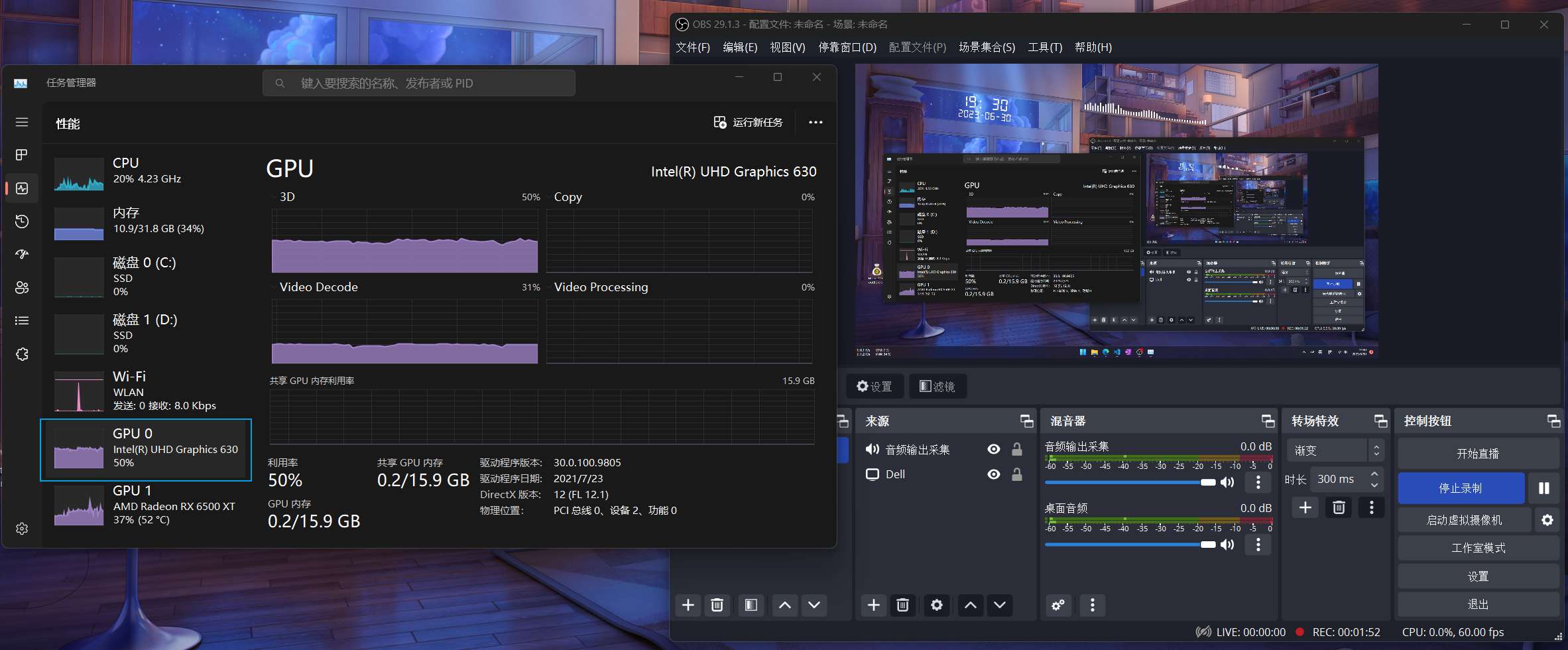Open the 渐变 transition dropdown
The height and width of the screenshot is (650, 1568).
[x=1335, y=450]
